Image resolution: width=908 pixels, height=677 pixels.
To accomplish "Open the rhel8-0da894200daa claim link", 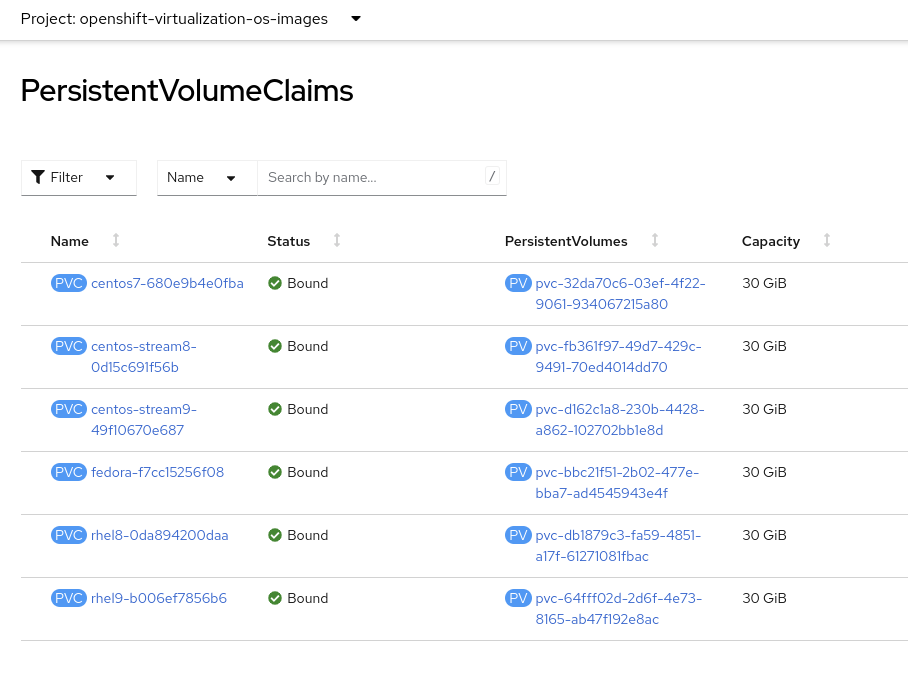I will [159, 535].
